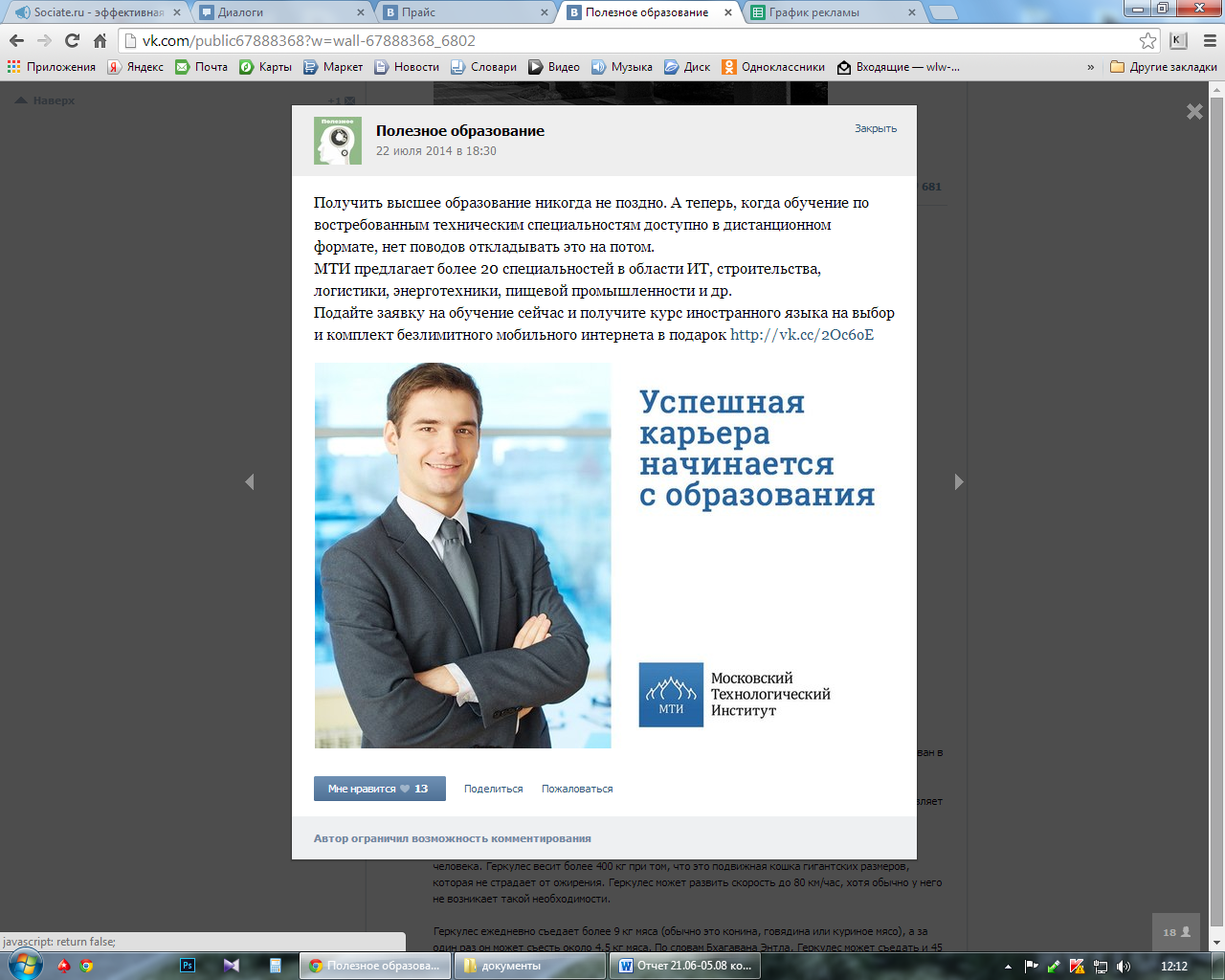The height and width of the screenshot is (980, 1225).
Task: Open the Яндекс bookmark
Action: click(136, 67)
